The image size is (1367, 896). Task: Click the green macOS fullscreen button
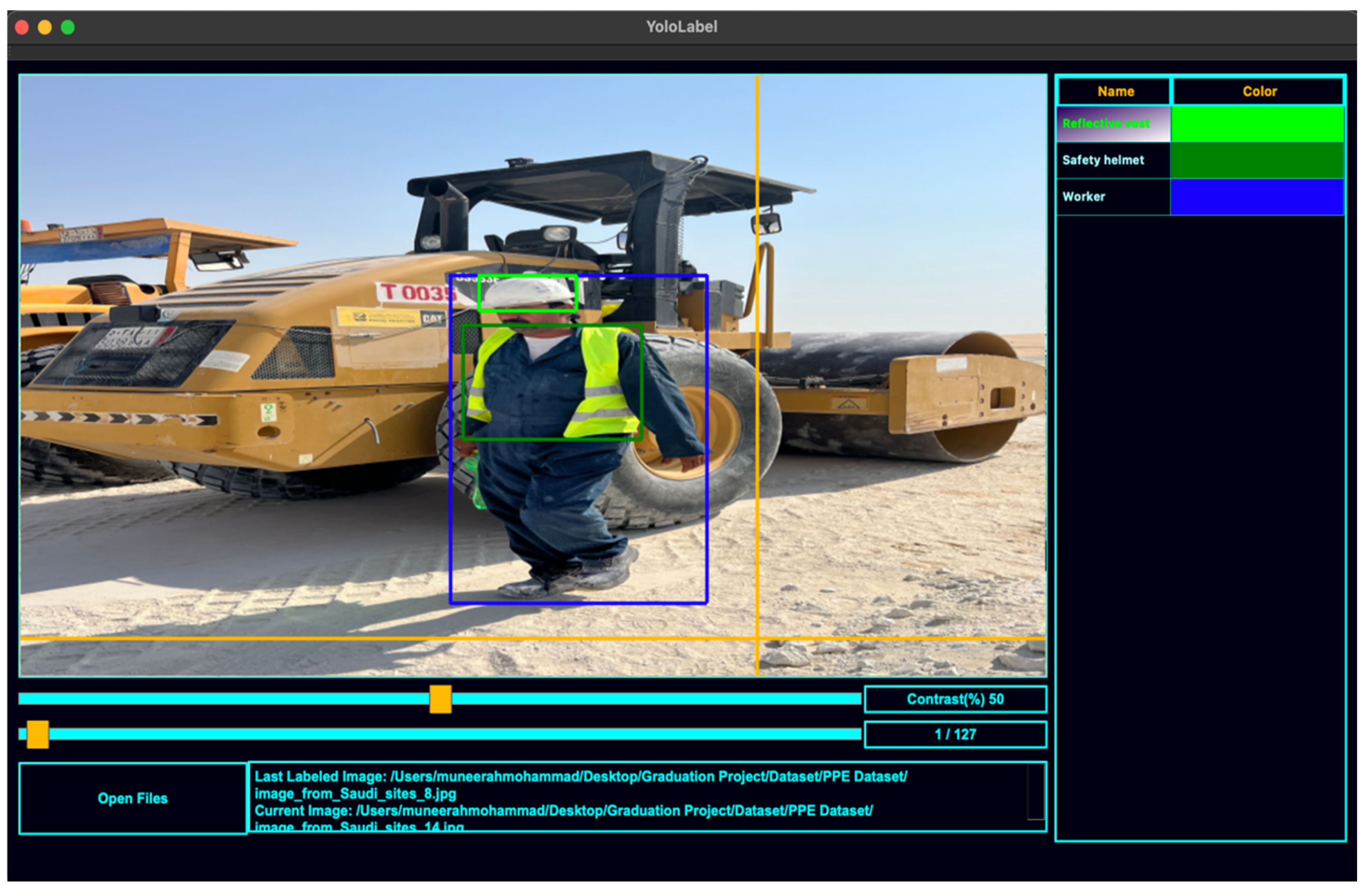click(x=68, y=27)
